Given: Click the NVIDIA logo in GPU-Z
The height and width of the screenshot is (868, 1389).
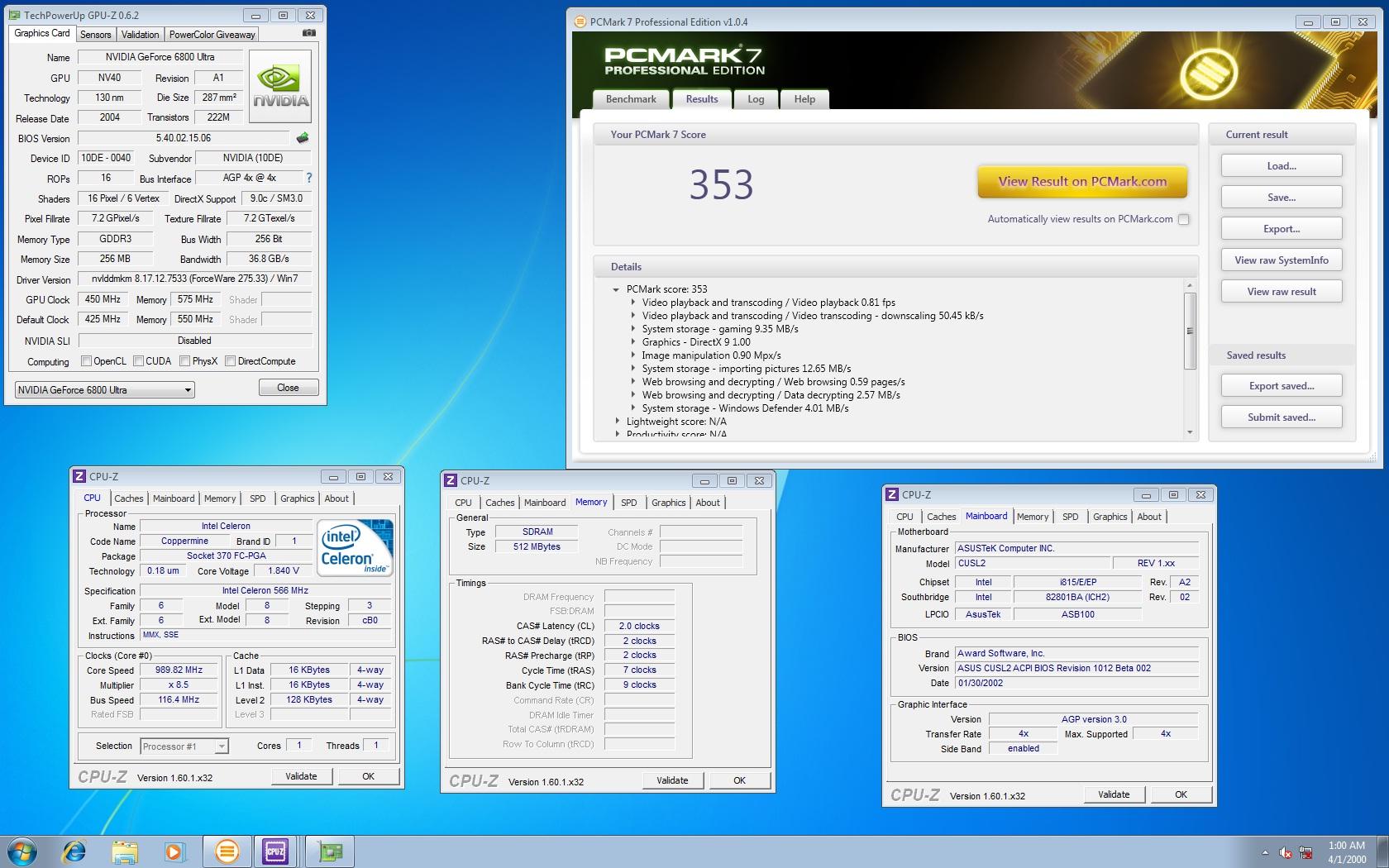Looking at the screenshot, I should point(280,87).
